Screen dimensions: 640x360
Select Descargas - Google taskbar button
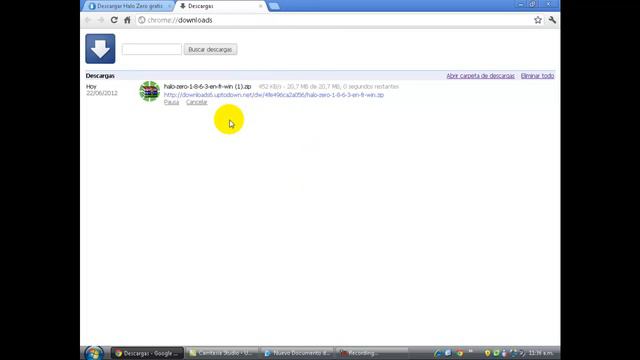pyautogui.click(x=147, y=353)
